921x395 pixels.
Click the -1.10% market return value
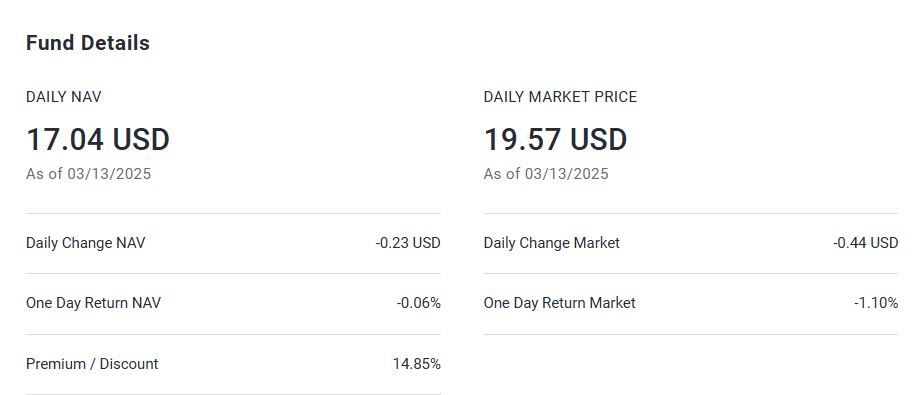876,303
